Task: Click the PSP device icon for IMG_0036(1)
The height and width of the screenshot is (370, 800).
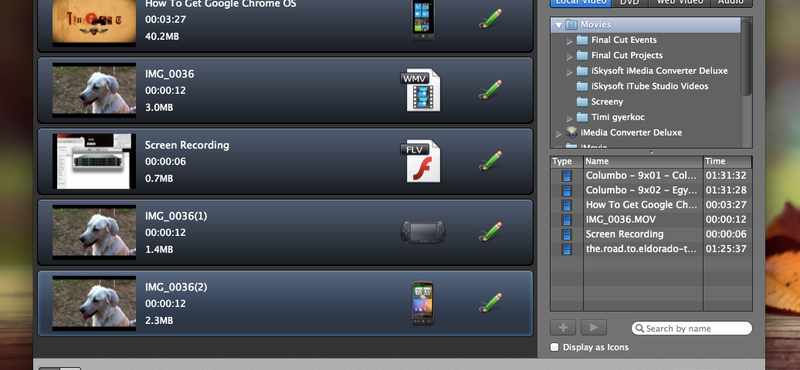Action: pyautogui.click(x=423, y=232)
